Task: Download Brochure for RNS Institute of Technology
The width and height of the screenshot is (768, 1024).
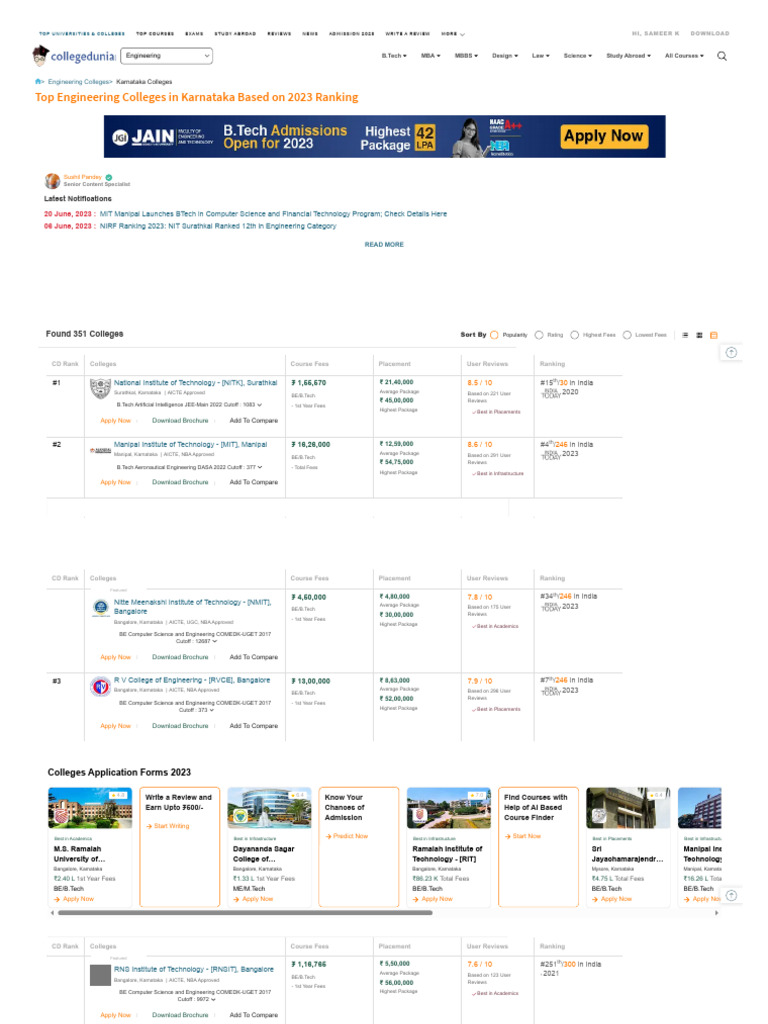Action: pos(180,1015)
